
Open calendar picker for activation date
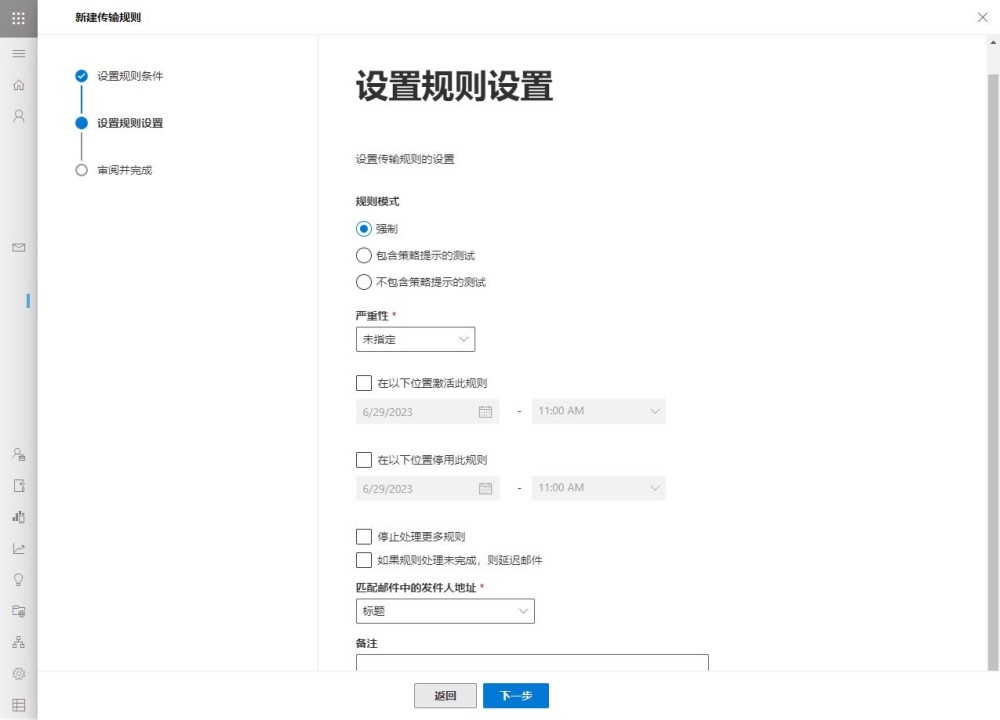click(485, 412)
